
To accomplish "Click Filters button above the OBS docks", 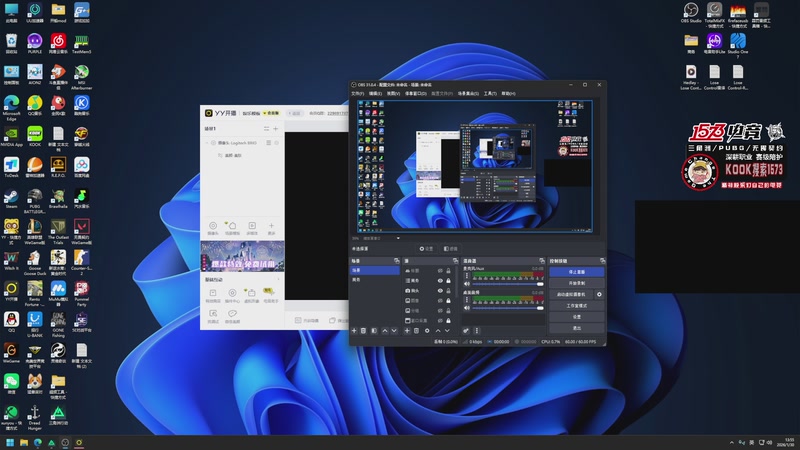I will pyautogui.click(x=451, y=248).
